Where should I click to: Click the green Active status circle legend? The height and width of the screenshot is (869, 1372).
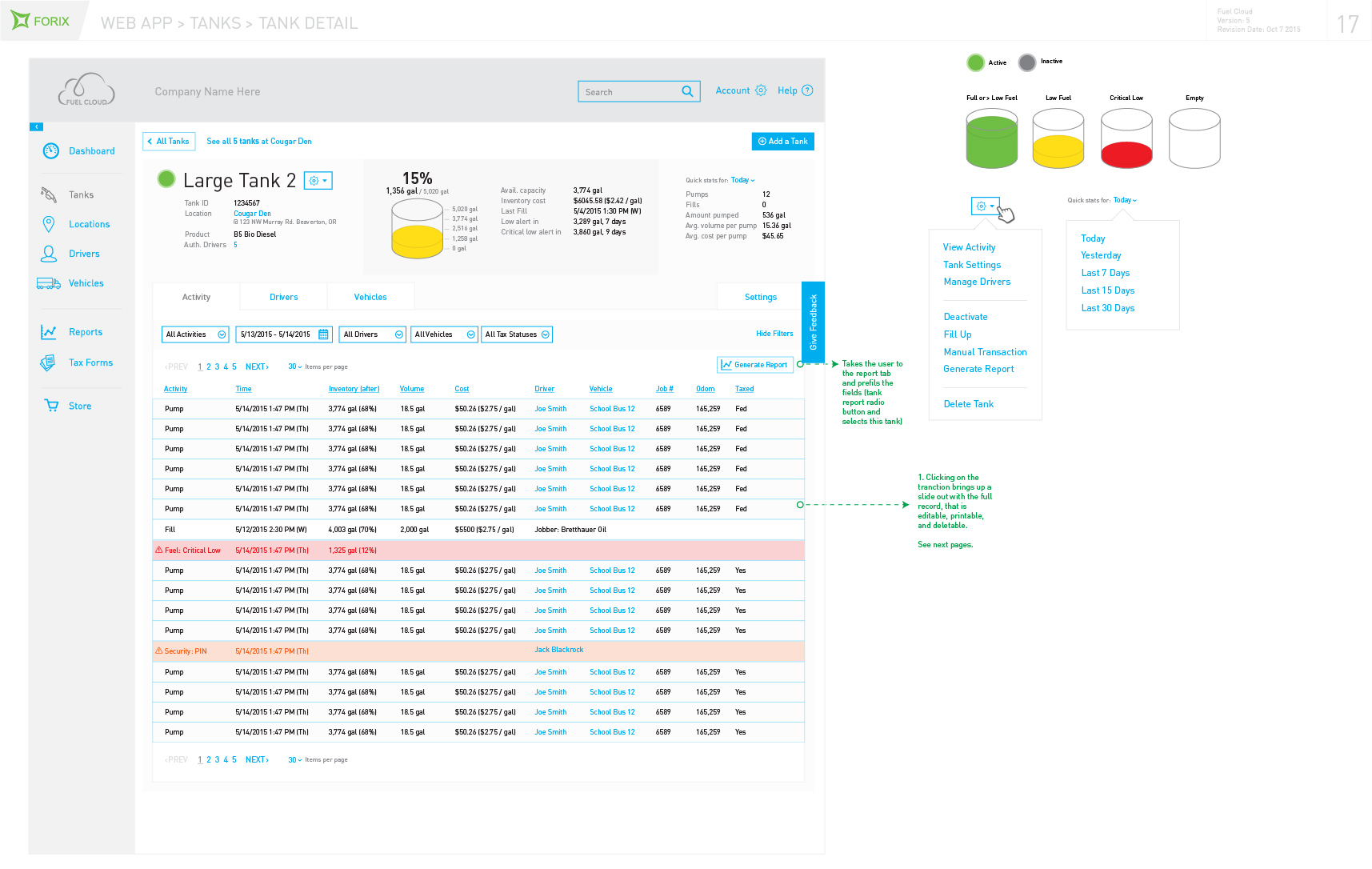pos(975,62)
